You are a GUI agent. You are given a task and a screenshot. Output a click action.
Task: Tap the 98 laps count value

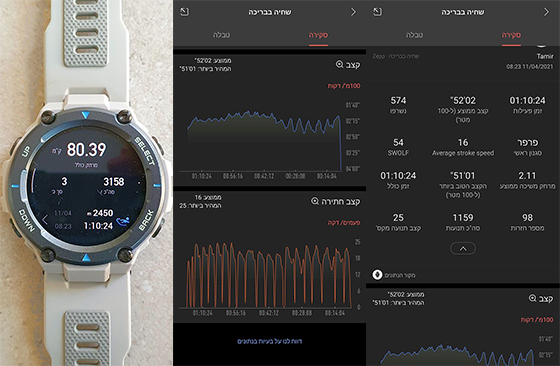coord(528,217)
